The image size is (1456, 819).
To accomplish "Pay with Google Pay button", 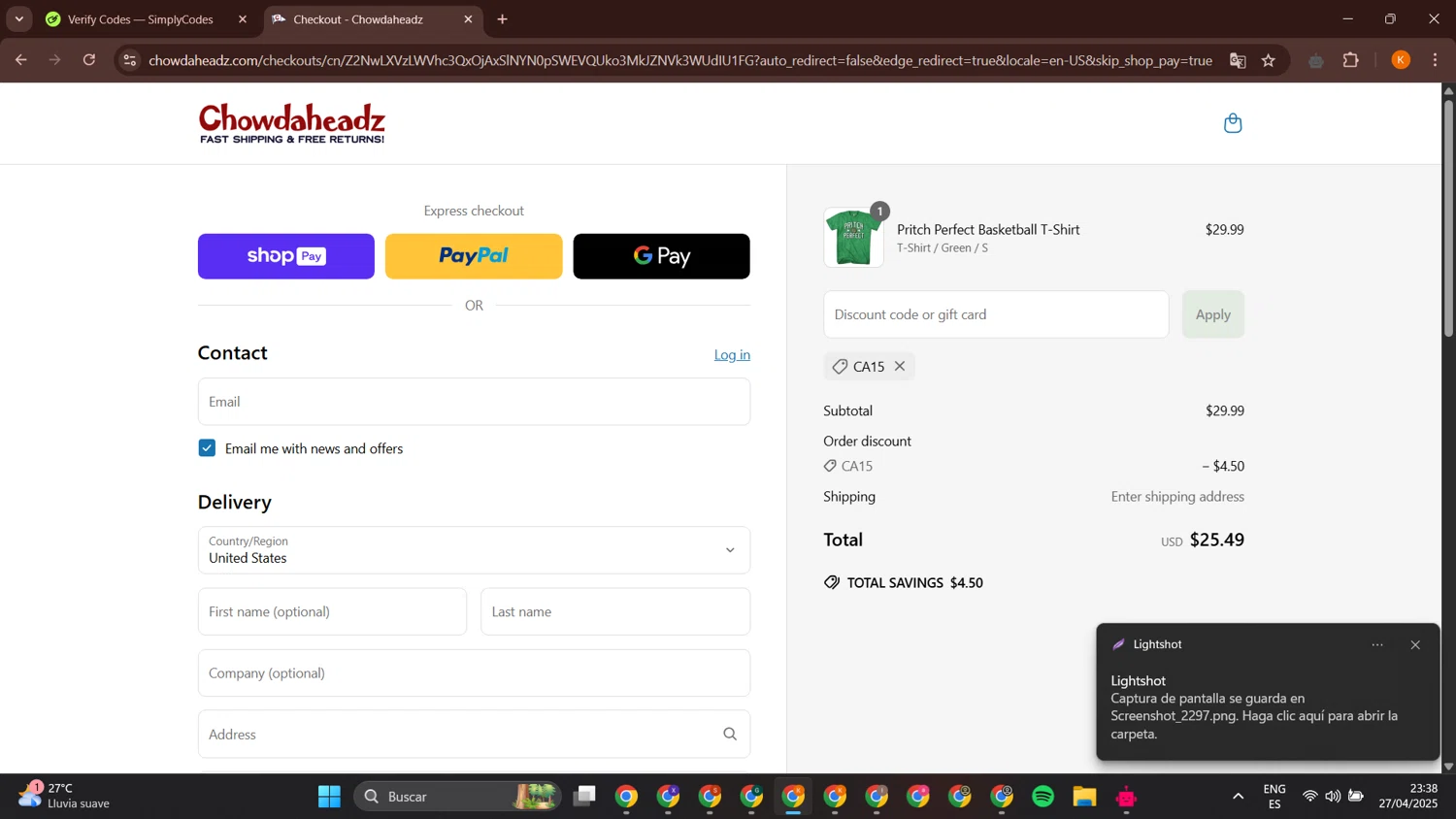I will pos(661,256).
